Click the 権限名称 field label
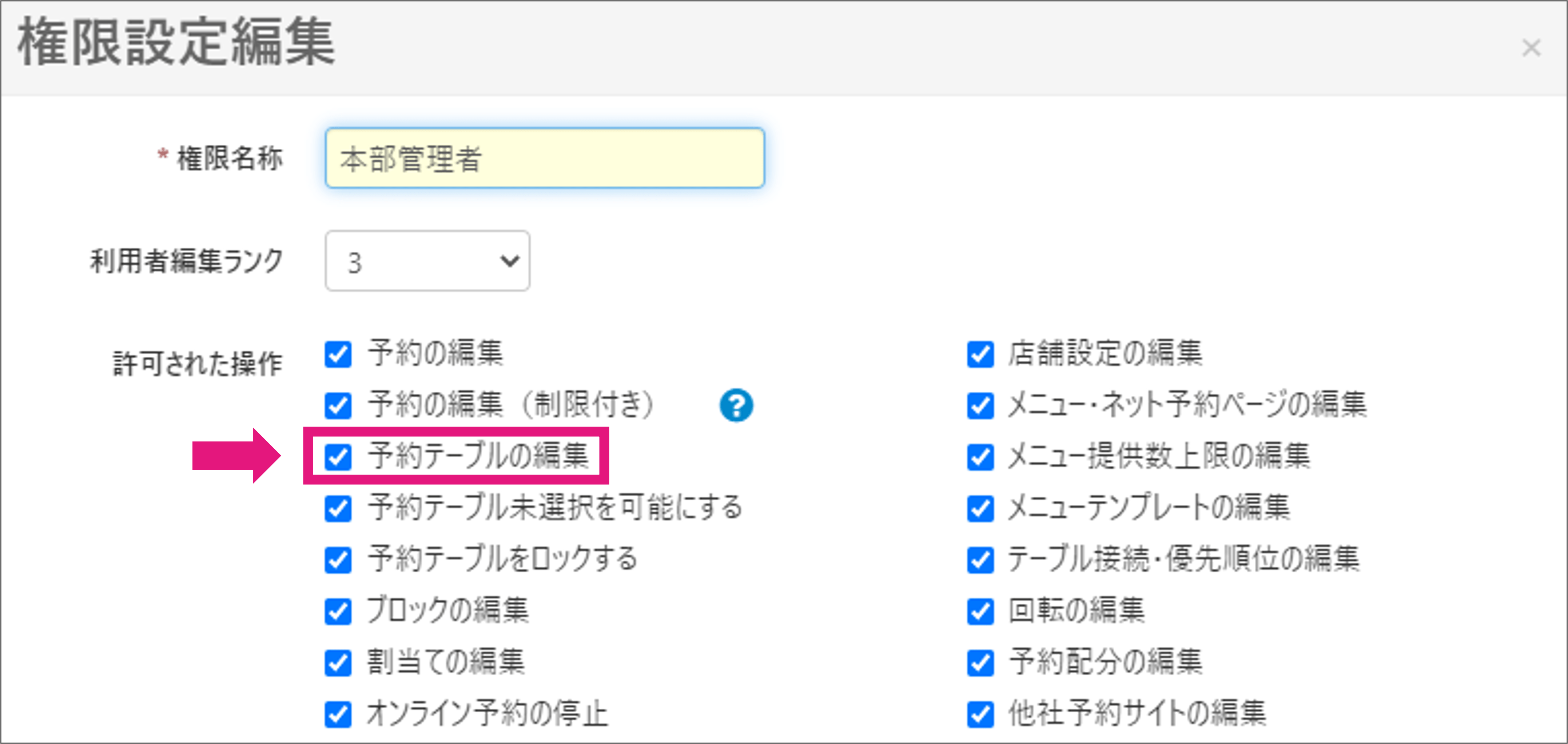 230,158
